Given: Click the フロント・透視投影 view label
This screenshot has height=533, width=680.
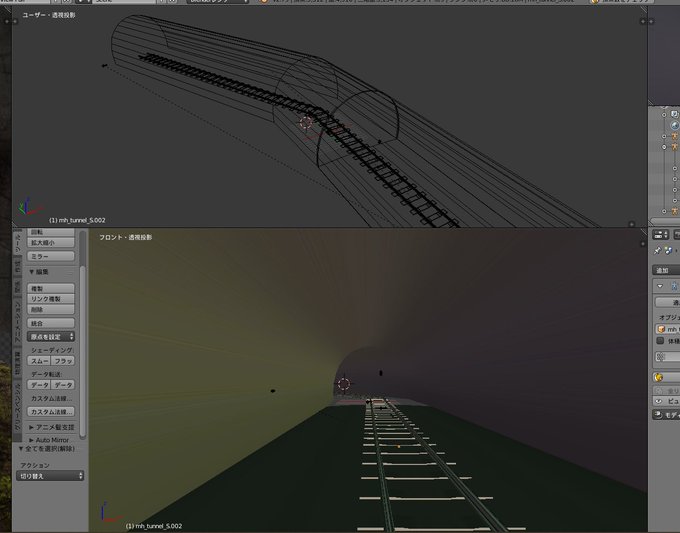Looking at the screenshot, I should coord(125,237).
